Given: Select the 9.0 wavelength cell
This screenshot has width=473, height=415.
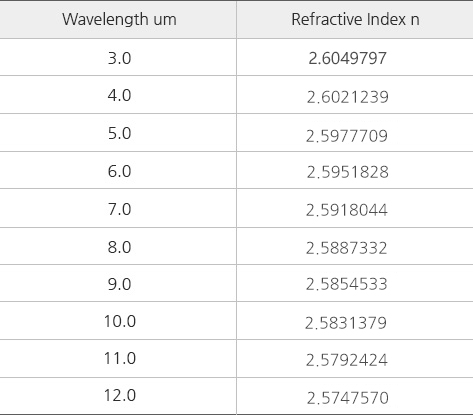Looking at the screenshot, I should click(x=119, y=284).
